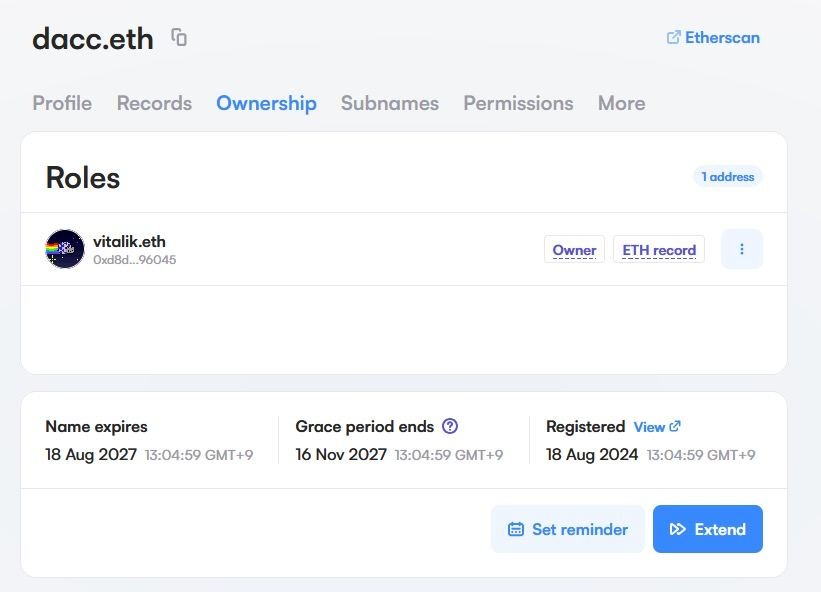Click the vitalik.eth owner name
The height and width of the screenshot is (592, 821).
point(128,241)
